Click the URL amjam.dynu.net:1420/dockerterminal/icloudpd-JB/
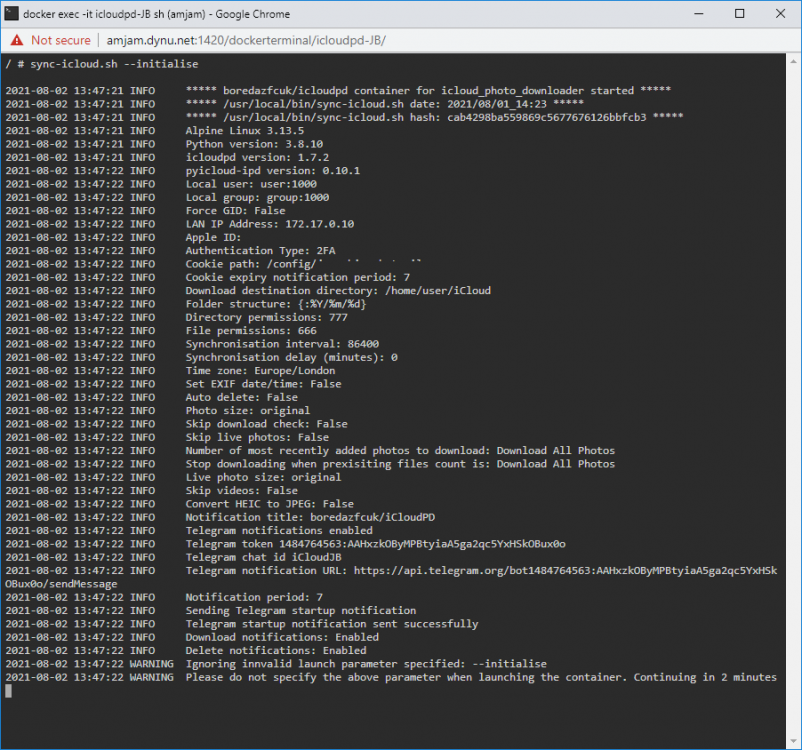 246,40
